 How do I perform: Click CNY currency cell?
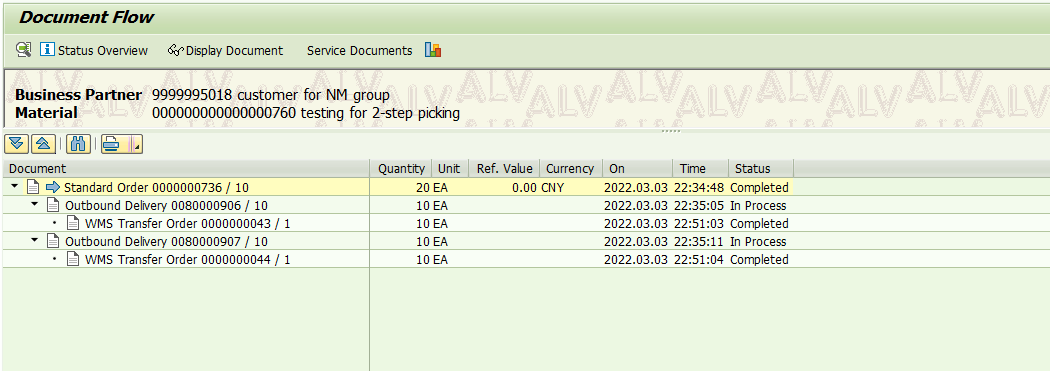[552, 188]
